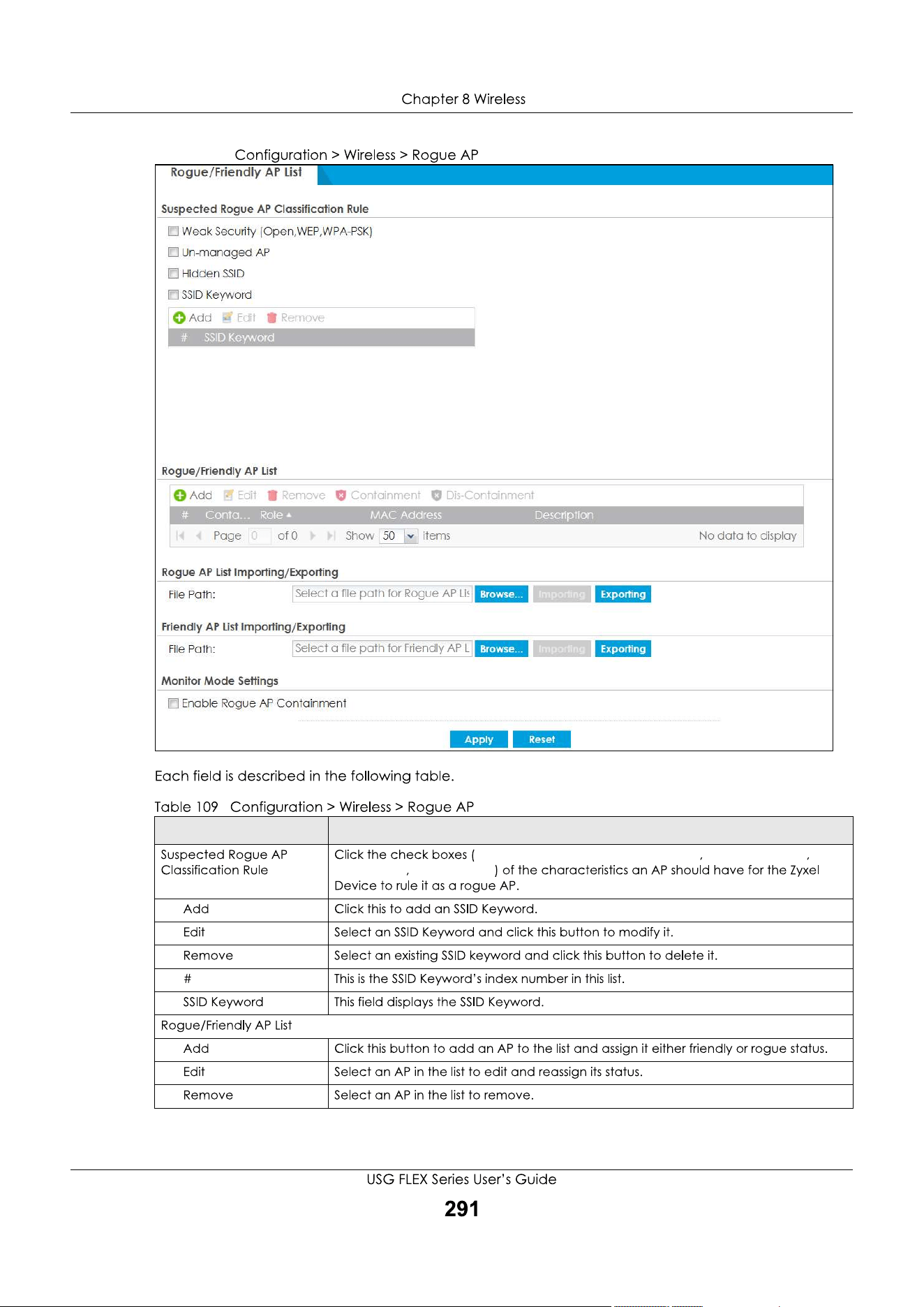Click page number 291
This screenshot has height=1307, width=924.
coord(462,1209)
